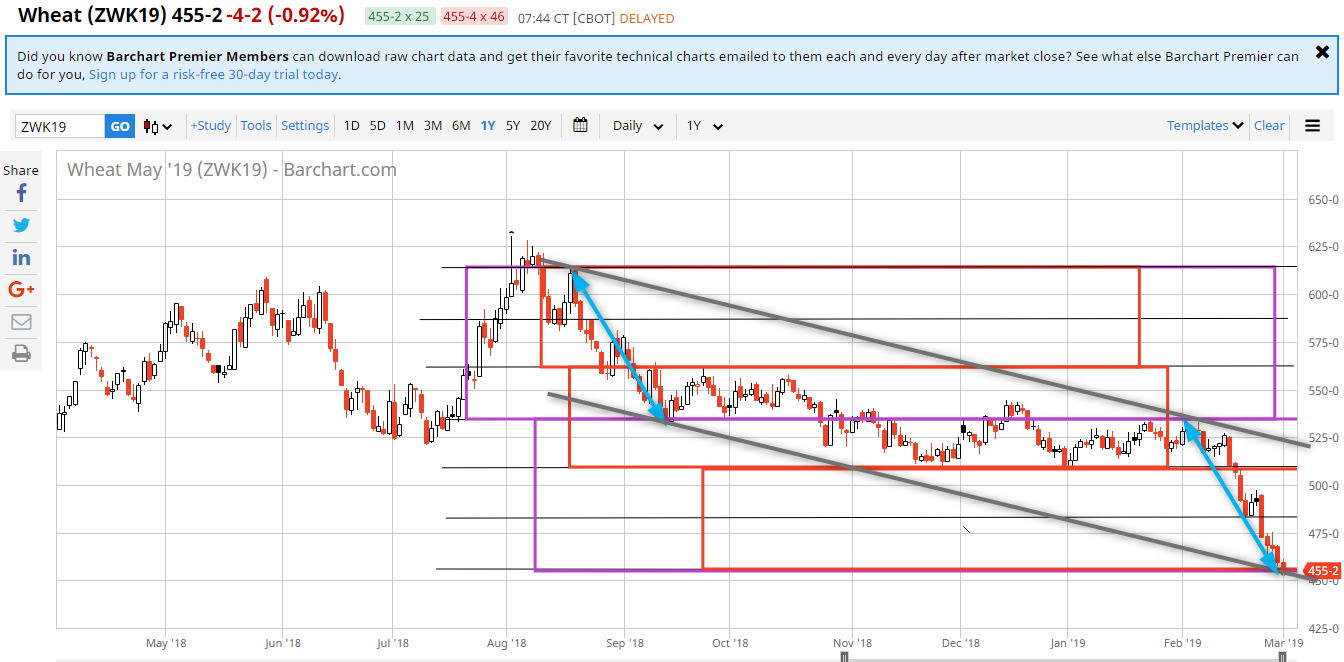The height and width of the screenshot is (662, 1344).
Task: Email the chart using envelope icon
Action: pos(21,322)
